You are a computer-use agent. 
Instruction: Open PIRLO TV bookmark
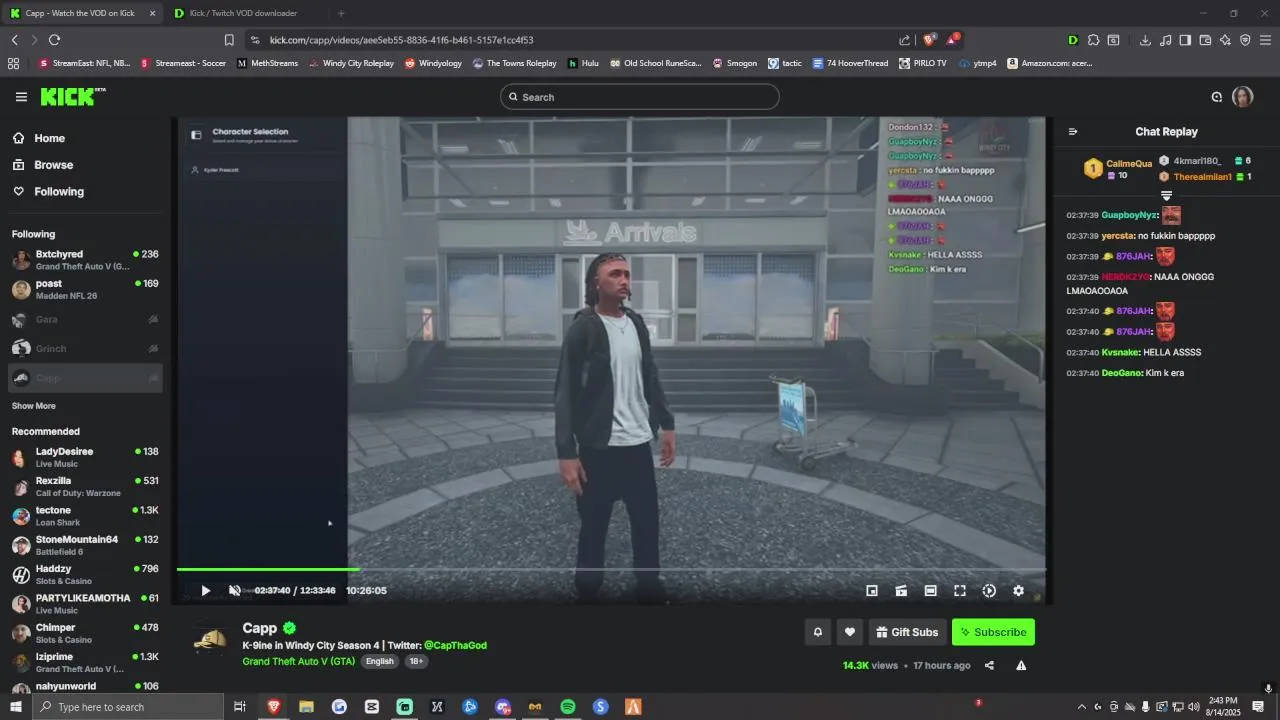click(x=922, y=63)
